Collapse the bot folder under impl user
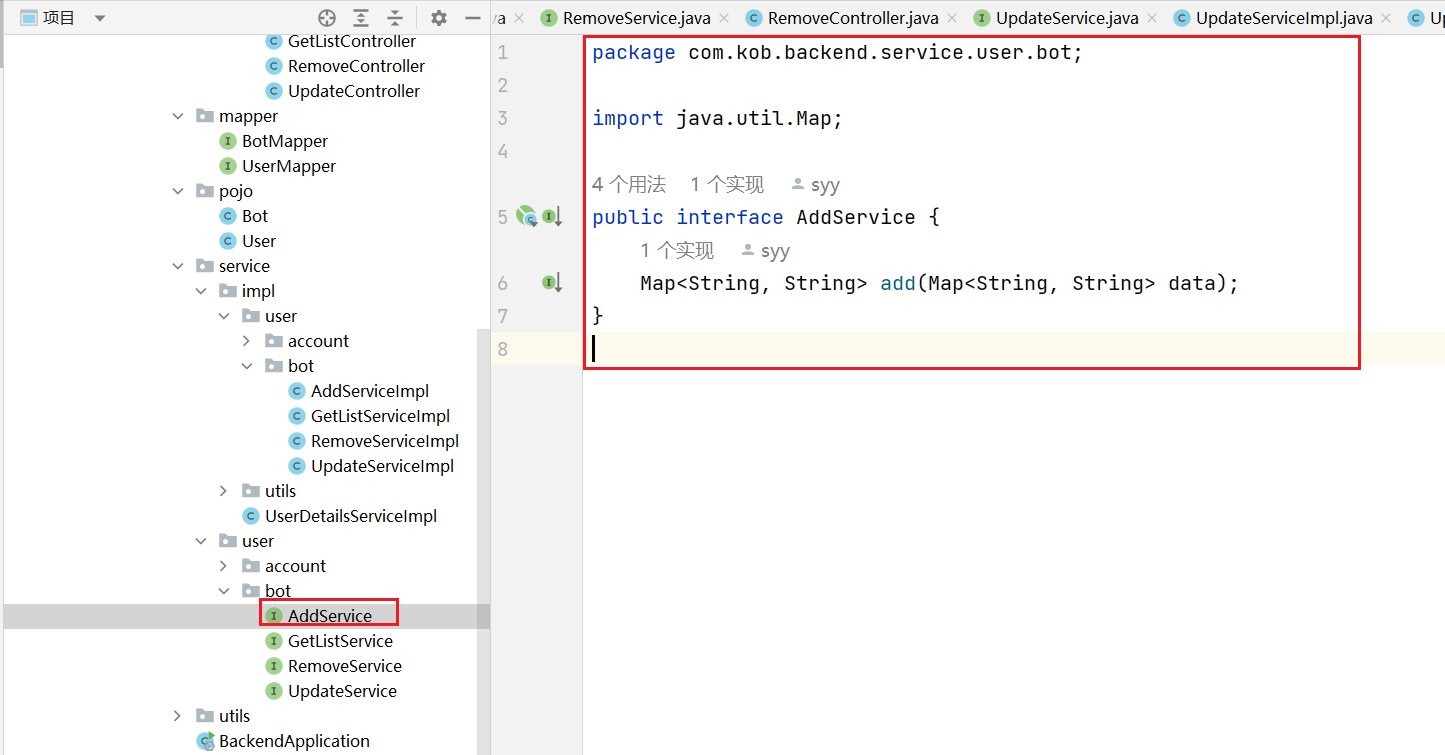Viewport: 1445px width, 755px height. click(x=247, y=366)
